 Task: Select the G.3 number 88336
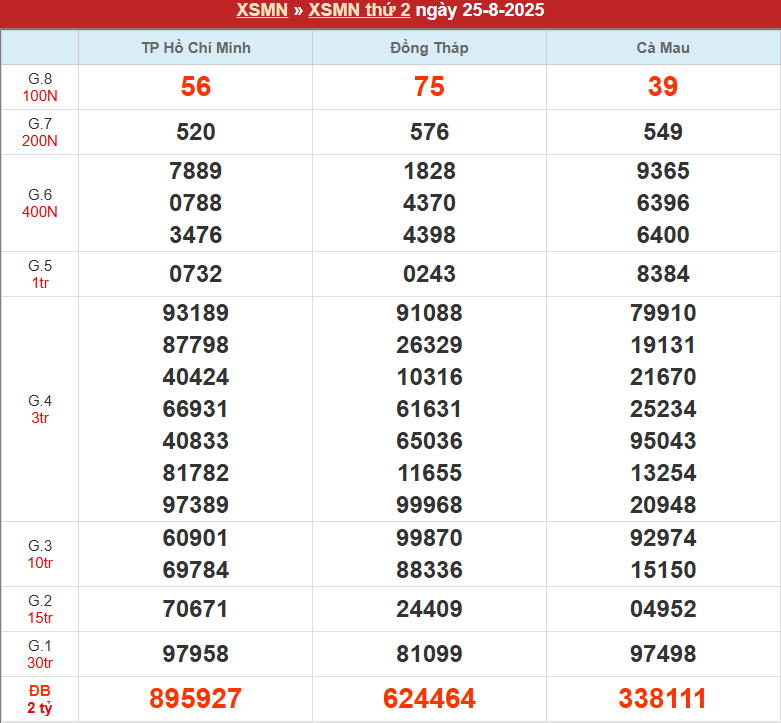point(429,570)
